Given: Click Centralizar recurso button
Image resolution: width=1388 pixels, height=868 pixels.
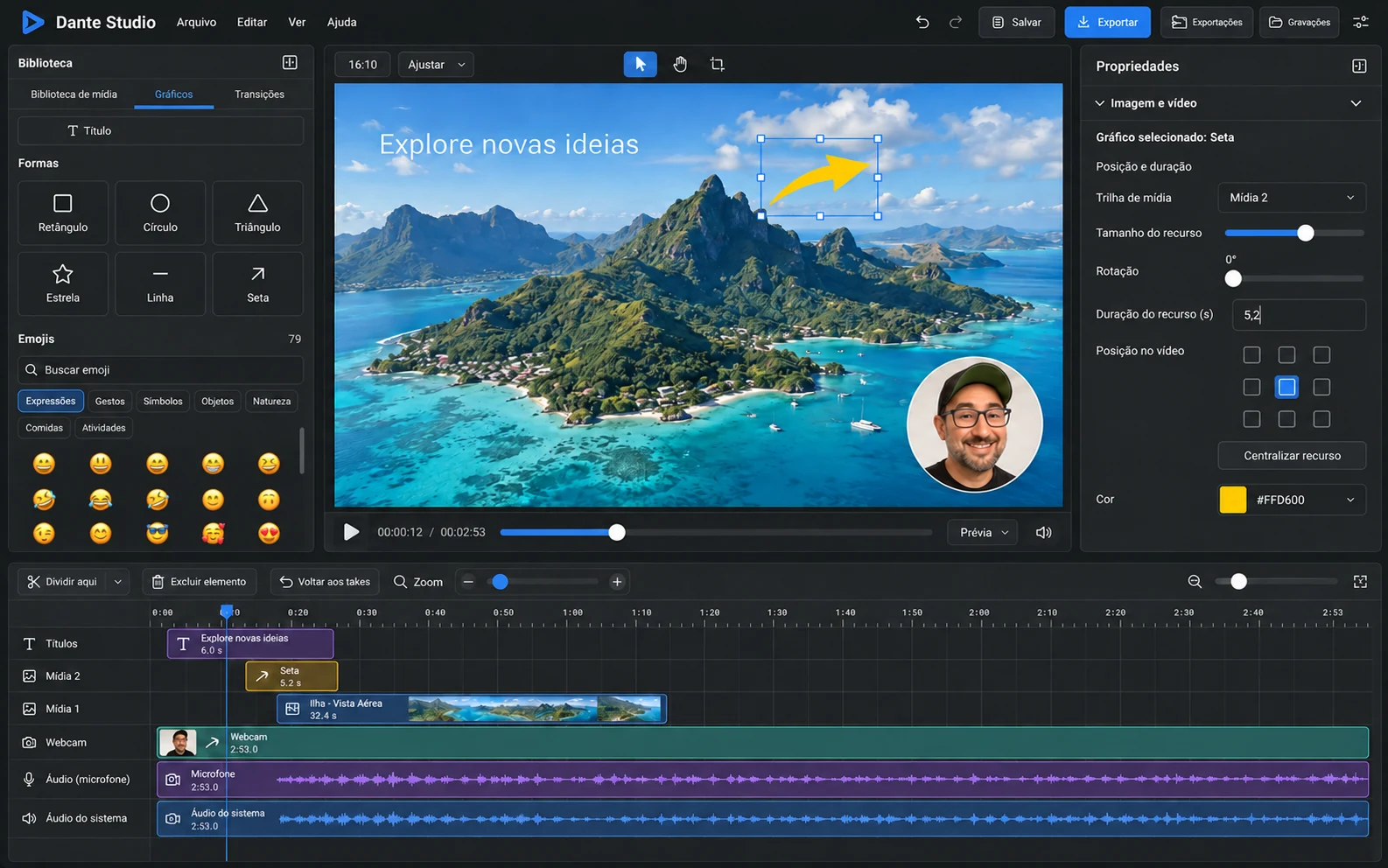Looking at the screenshot, I should coord(1292,456).
